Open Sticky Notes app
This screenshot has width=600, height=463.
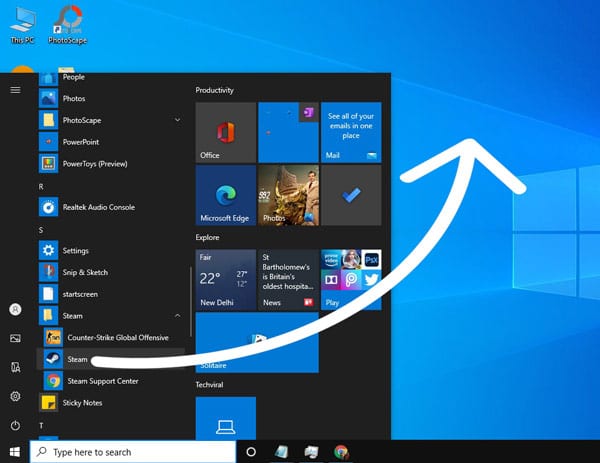(x=111, y=403)
